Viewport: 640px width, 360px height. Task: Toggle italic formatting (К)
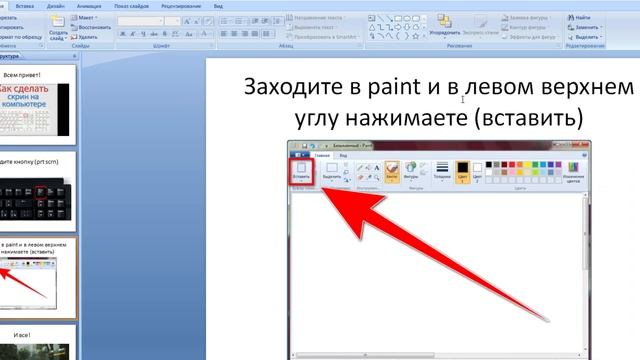point(133,34)
